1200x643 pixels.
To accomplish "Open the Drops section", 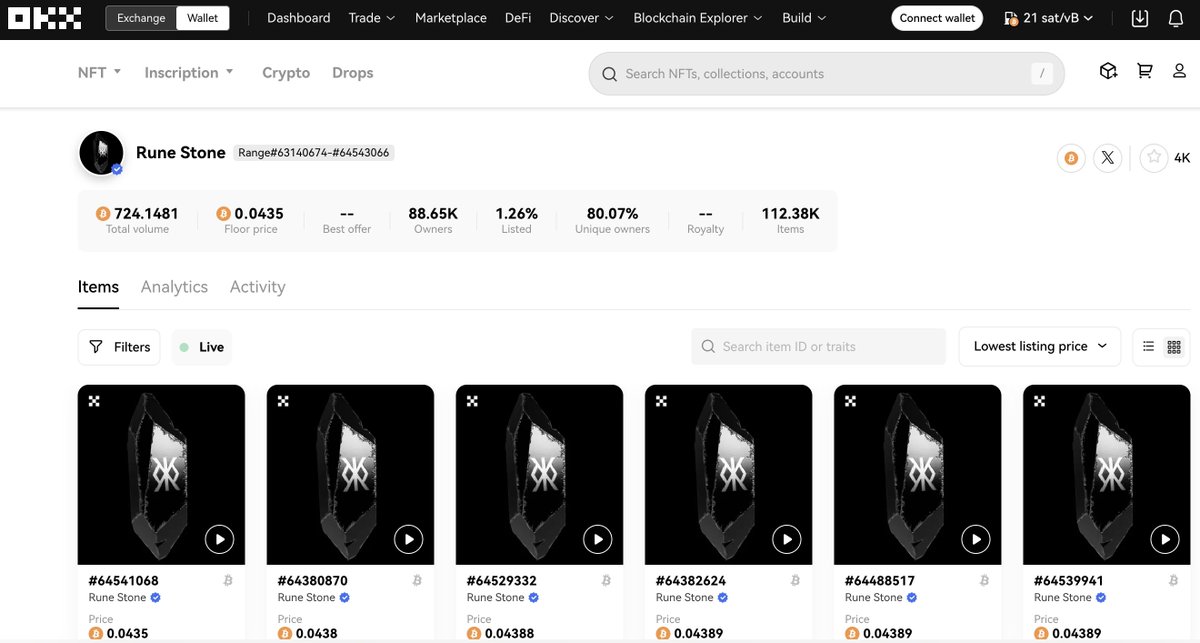I will point(353,72).
